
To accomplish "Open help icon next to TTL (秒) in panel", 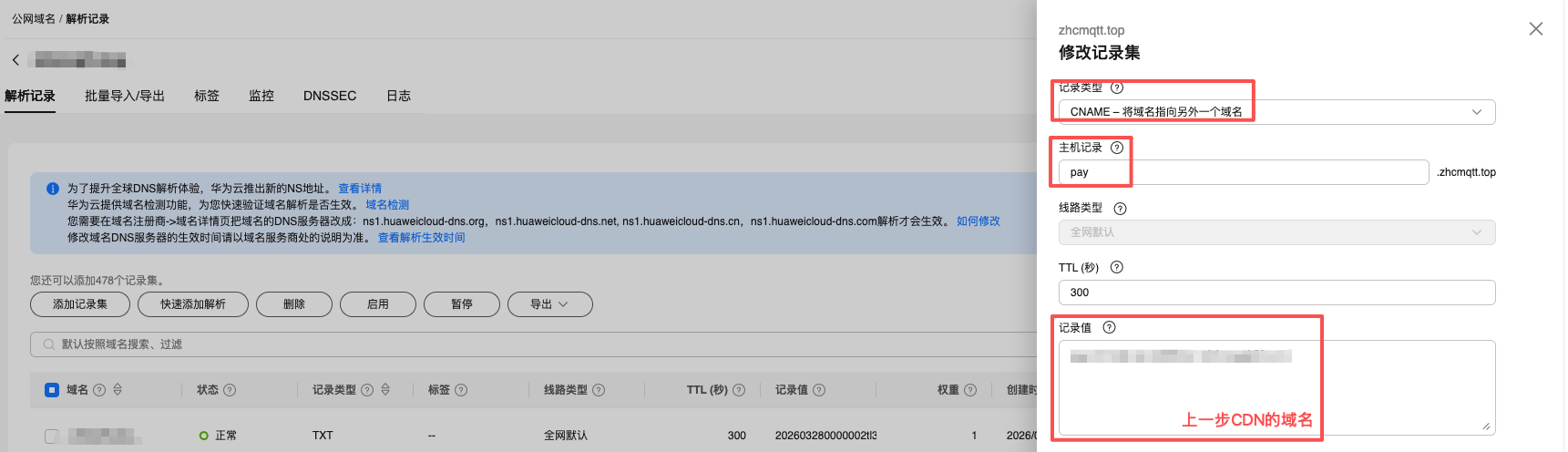I will pyautogui.click(x=1117, y=268).
